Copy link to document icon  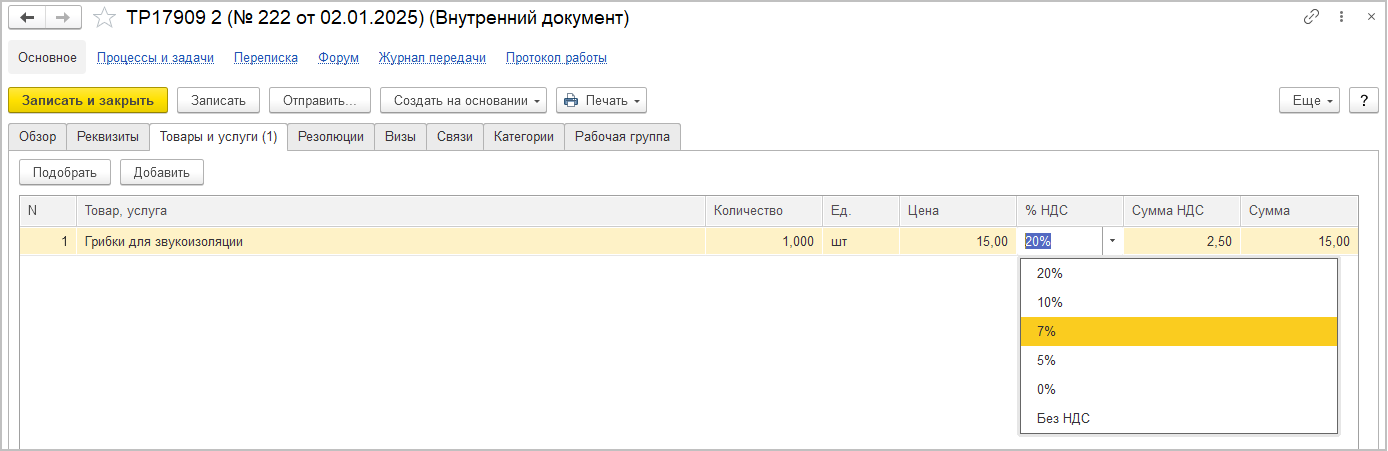click(x=1311, y=18)
